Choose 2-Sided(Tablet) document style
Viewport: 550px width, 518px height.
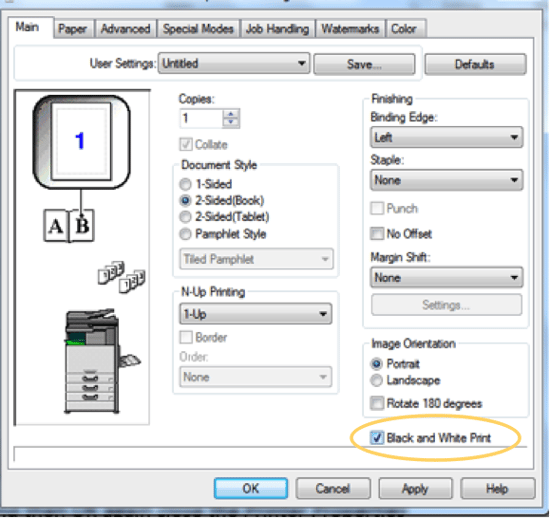click(x=185, y=217)
